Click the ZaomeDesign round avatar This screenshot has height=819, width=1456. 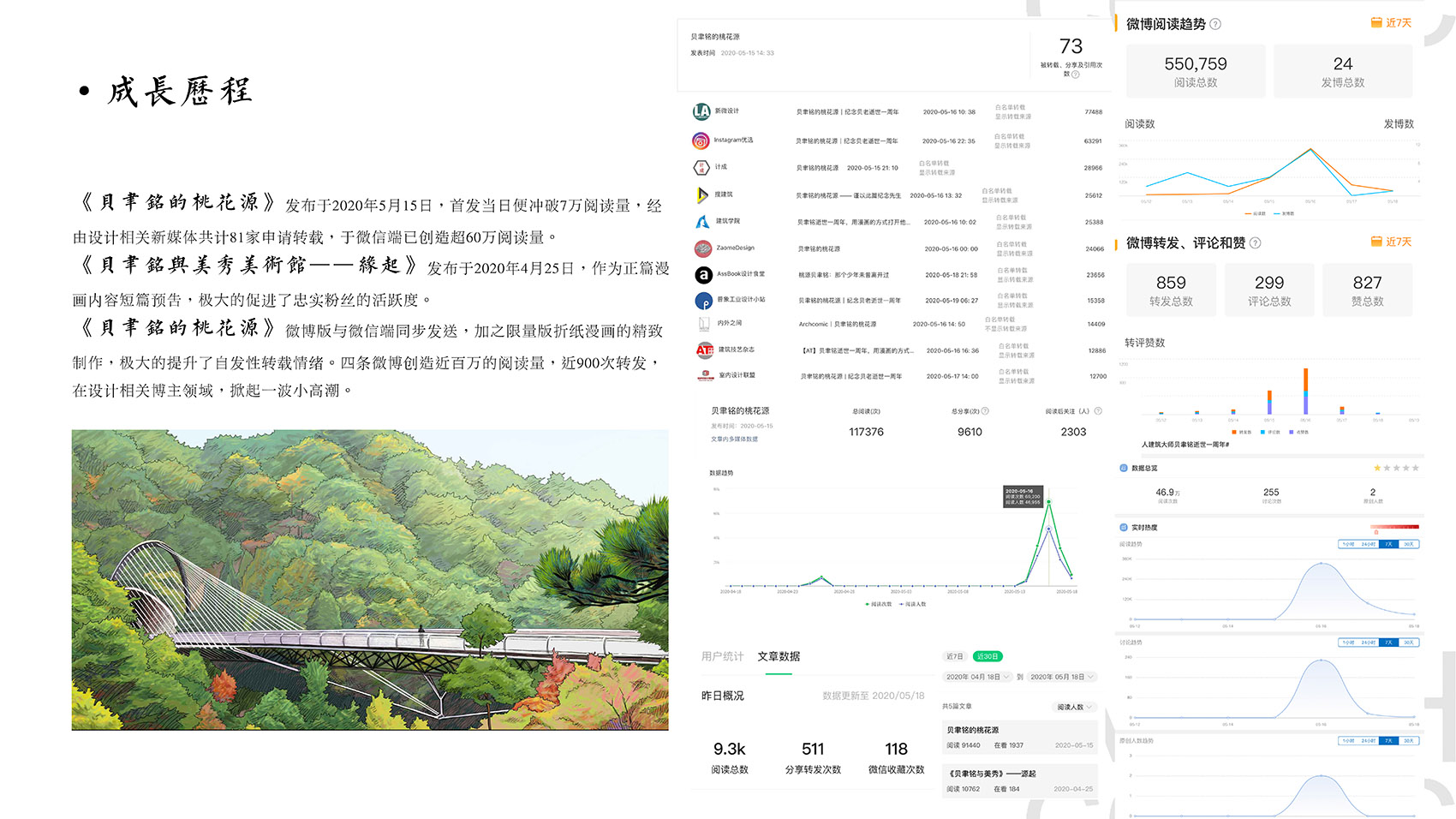click(x=703, y=248)
